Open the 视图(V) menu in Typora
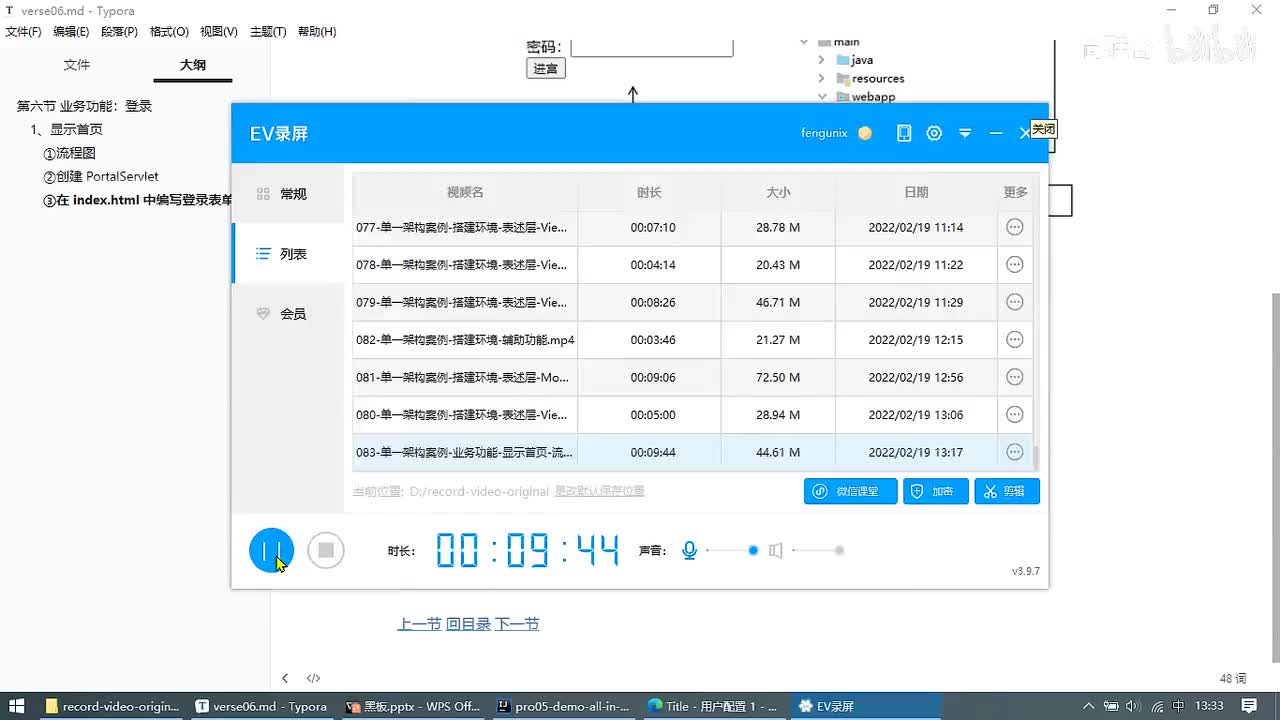Image resolution: width=1280 pixels, height=720 pixels. (219, 32)
